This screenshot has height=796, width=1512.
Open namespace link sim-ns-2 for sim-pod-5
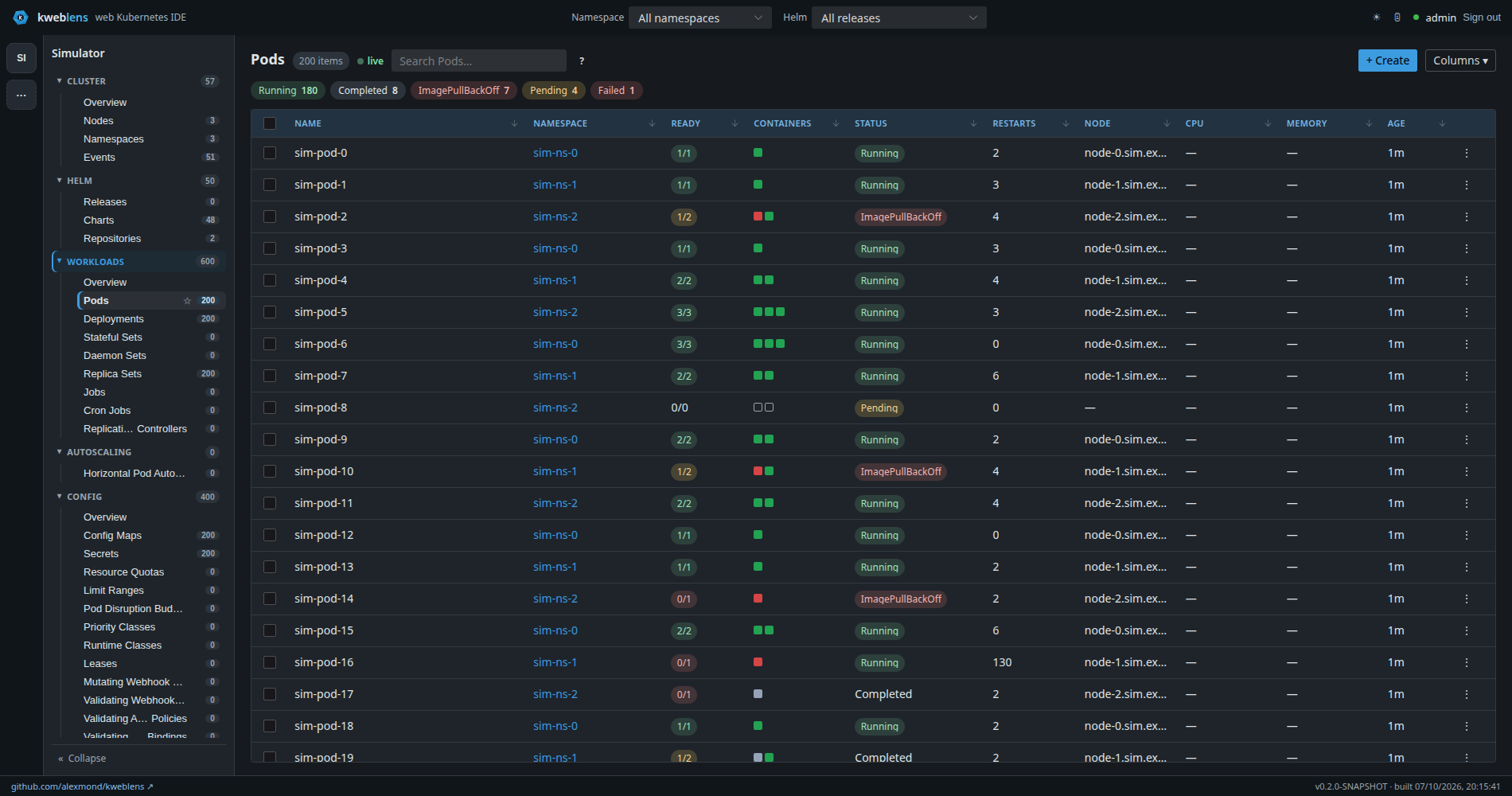coord(555,312)
